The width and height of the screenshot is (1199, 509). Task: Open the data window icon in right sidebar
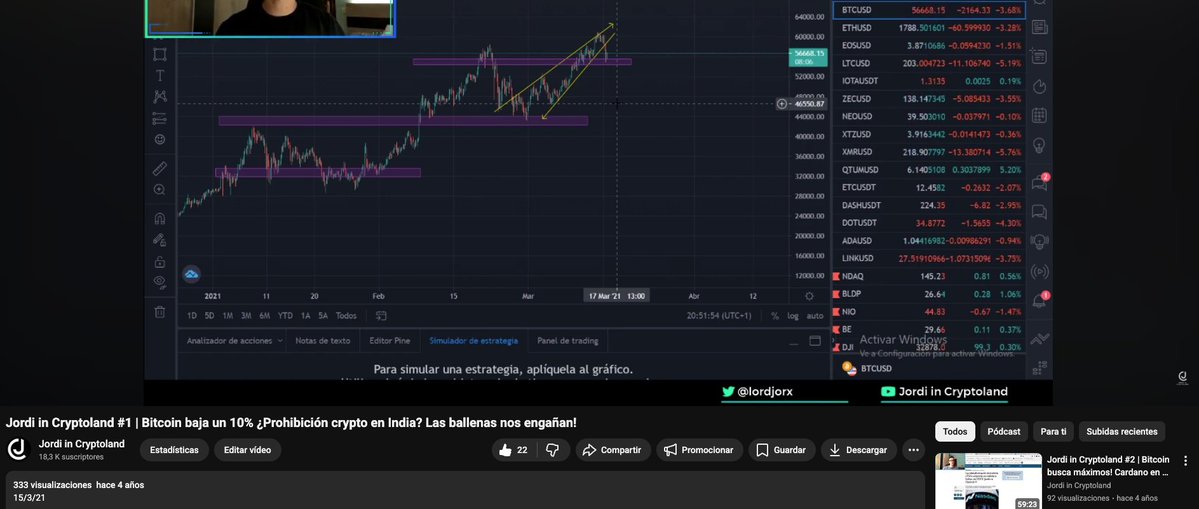tap(1039, 57)
